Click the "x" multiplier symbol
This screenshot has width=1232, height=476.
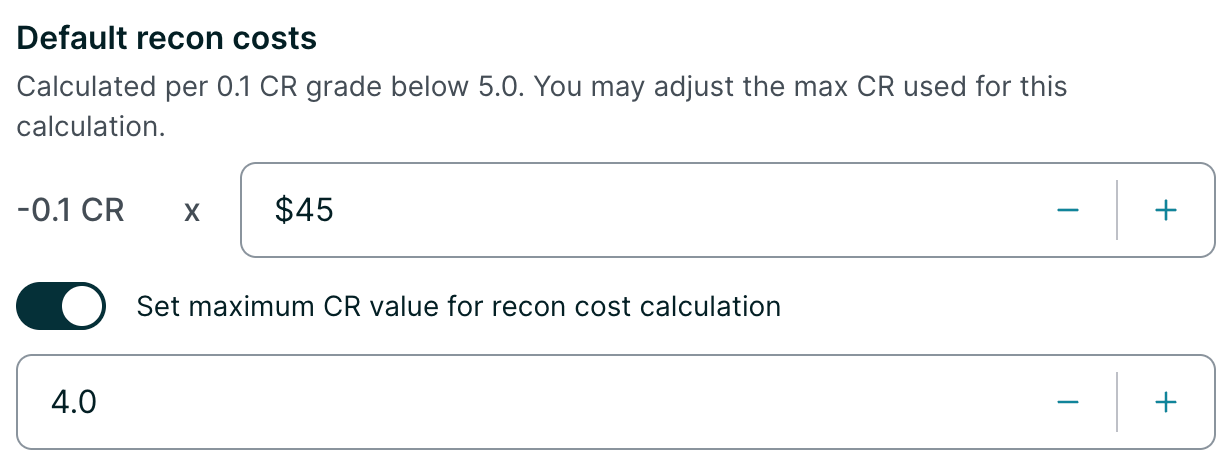click(x=192, y=212)
